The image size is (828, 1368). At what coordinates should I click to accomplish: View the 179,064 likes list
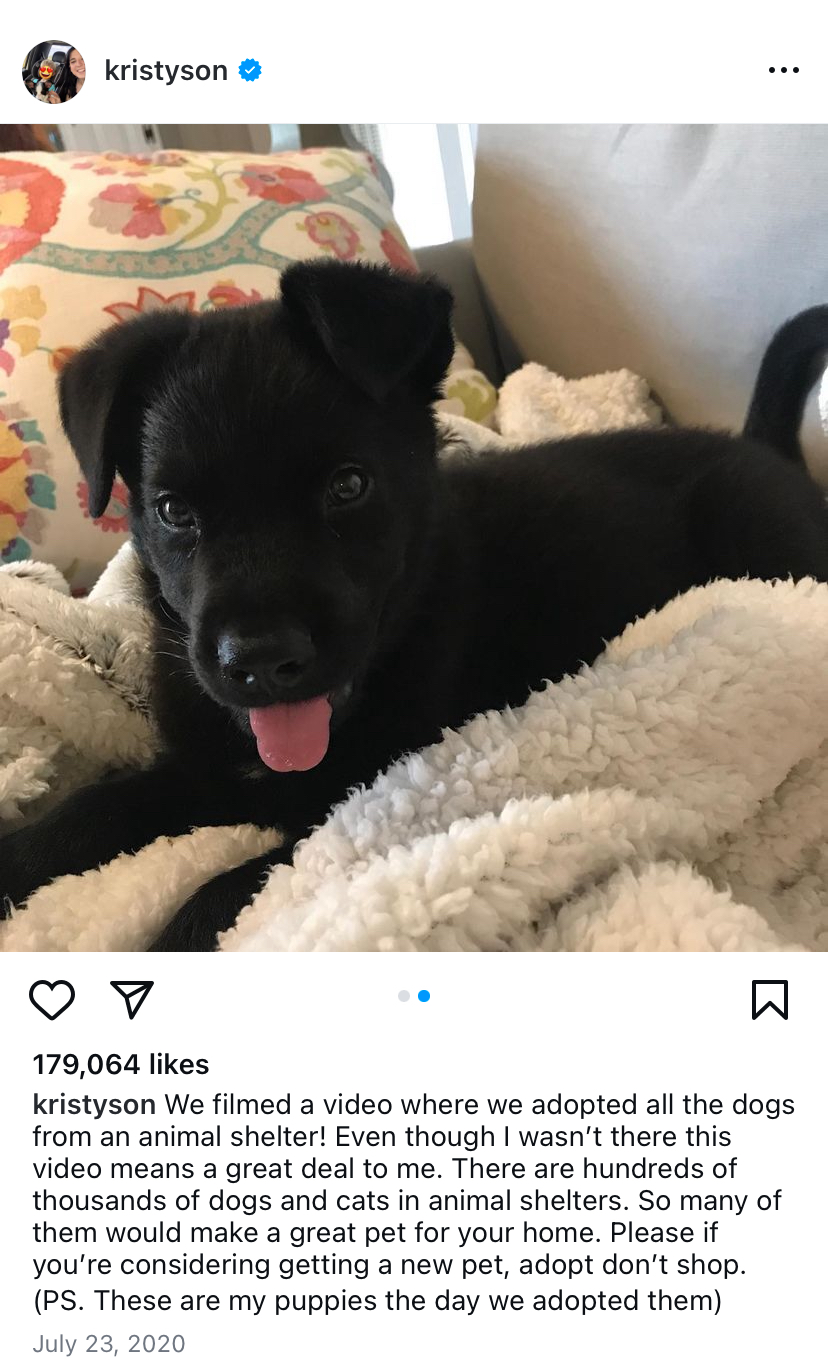tap(121, 1064)
